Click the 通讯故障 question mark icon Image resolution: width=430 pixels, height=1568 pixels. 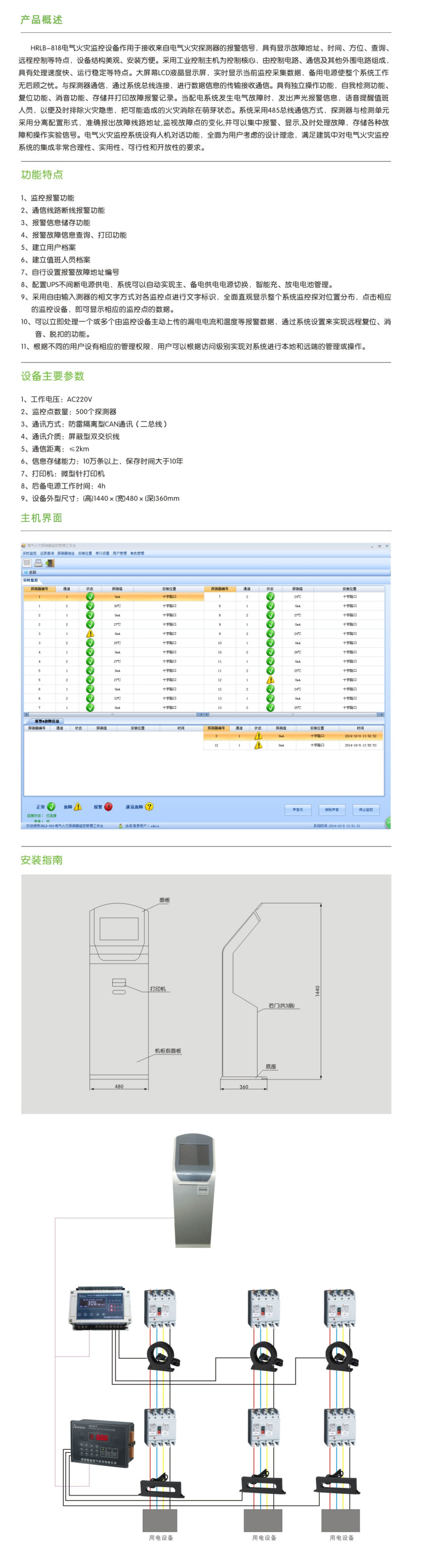point(149,807)
